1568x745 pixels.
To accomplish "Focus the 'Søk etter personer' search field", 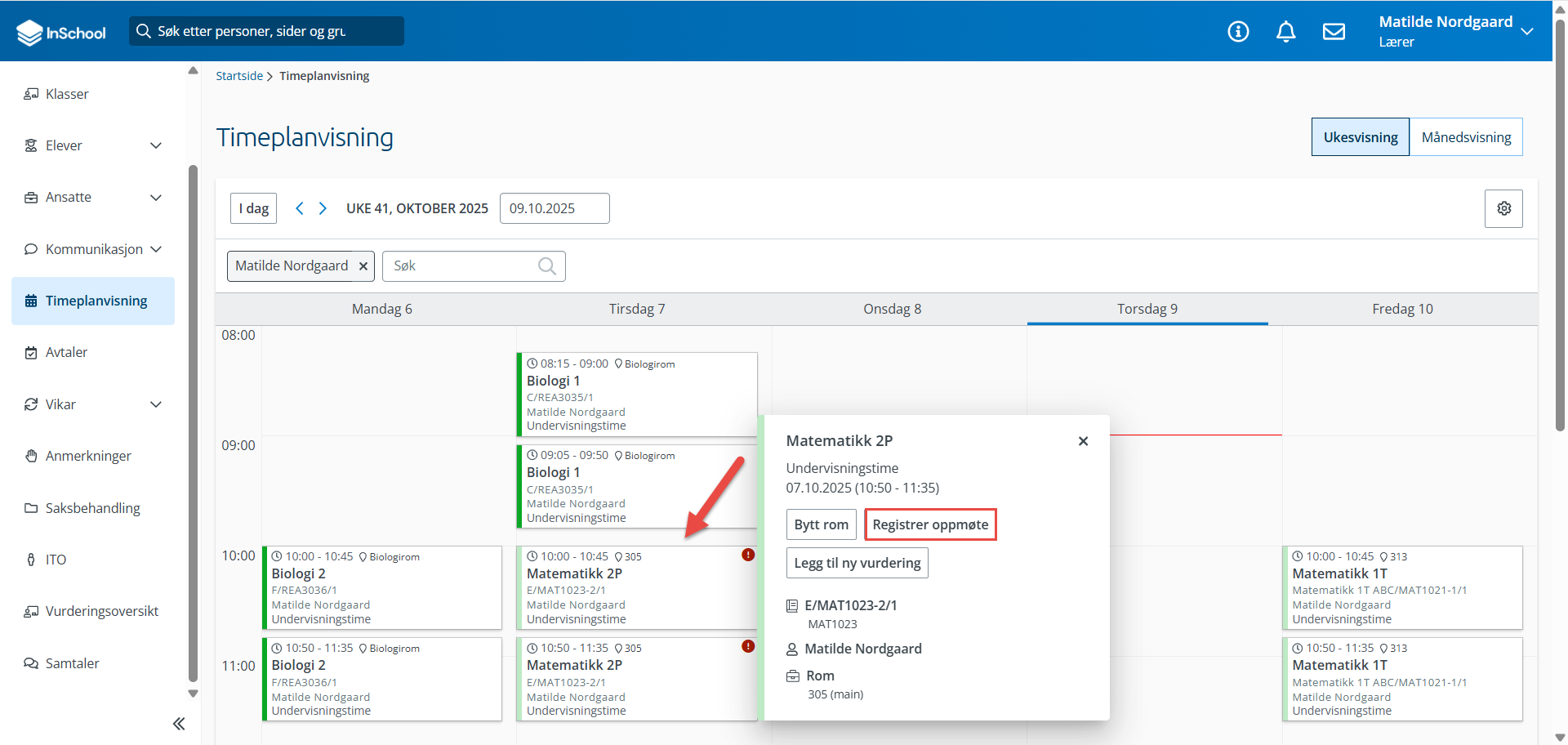I will [x=266, y=31].
